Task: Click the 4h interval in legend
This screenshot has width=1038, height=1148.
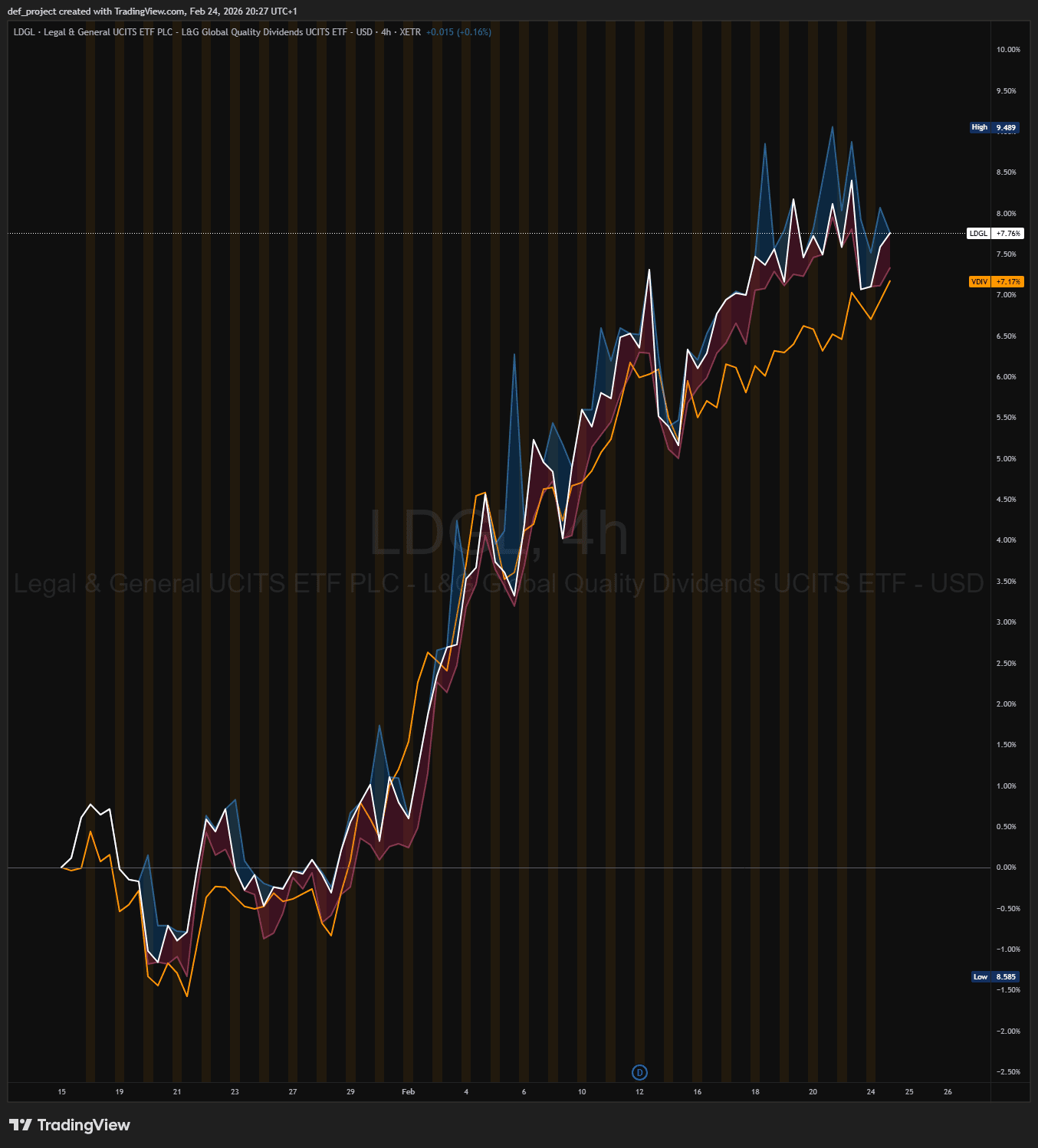Action: point(386,32)
